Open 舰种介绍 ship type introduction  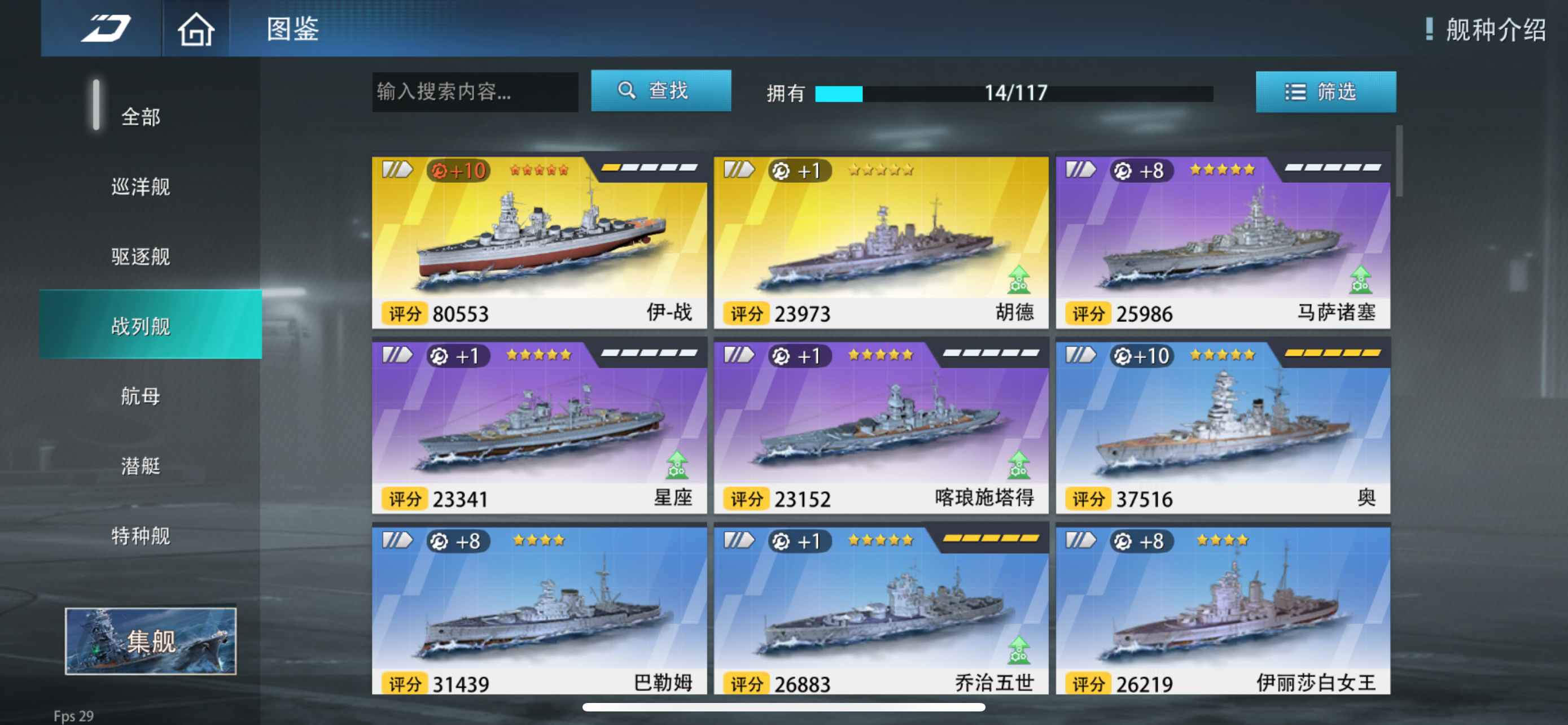pos(1486,29)
